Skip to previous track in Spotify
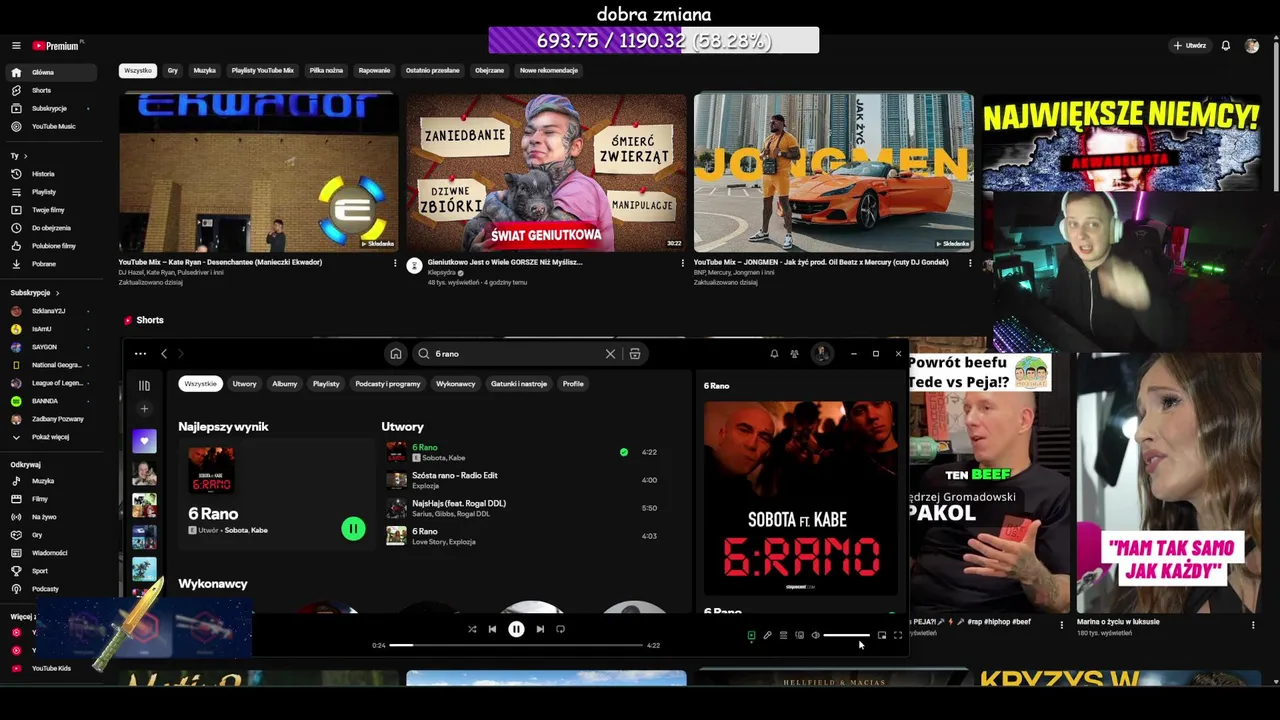 click(492, 629)
